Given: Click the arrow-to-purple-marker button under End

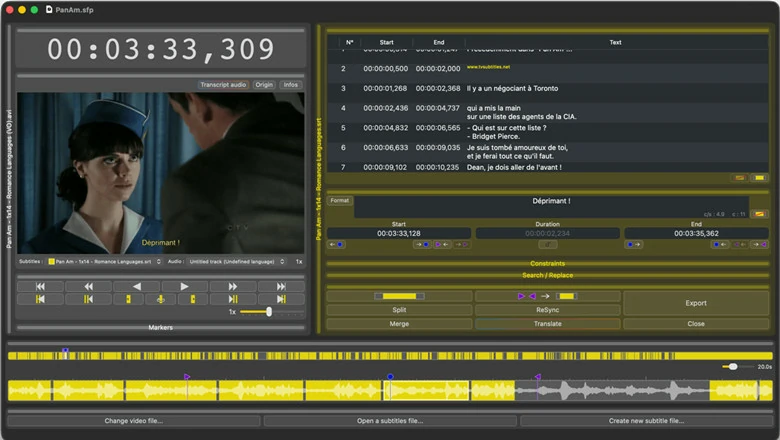Looking at the screenshot, I should (760, 245).
